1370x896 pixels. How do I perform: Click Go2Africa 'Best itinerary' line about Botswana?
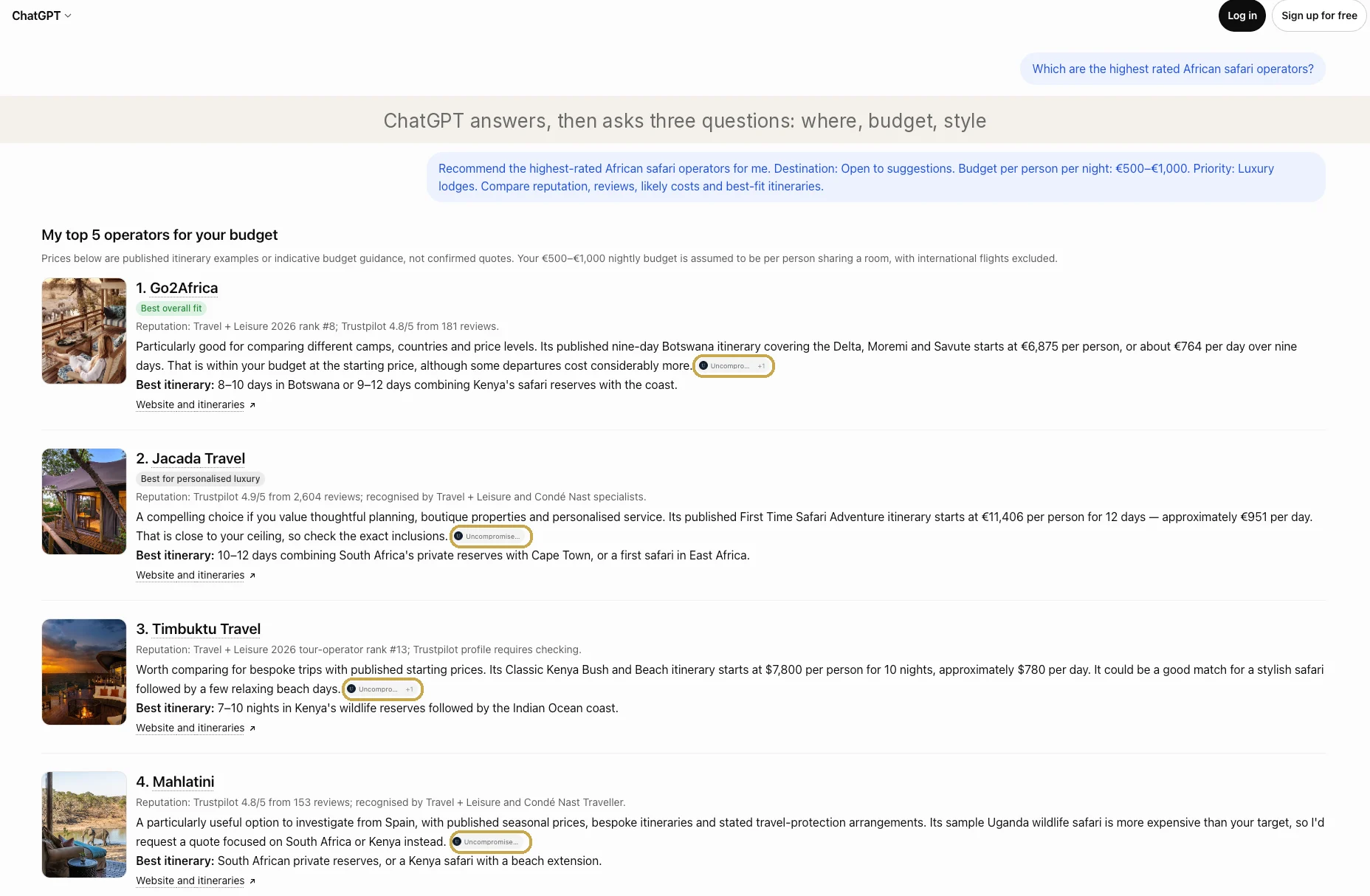tap(407, 385)
